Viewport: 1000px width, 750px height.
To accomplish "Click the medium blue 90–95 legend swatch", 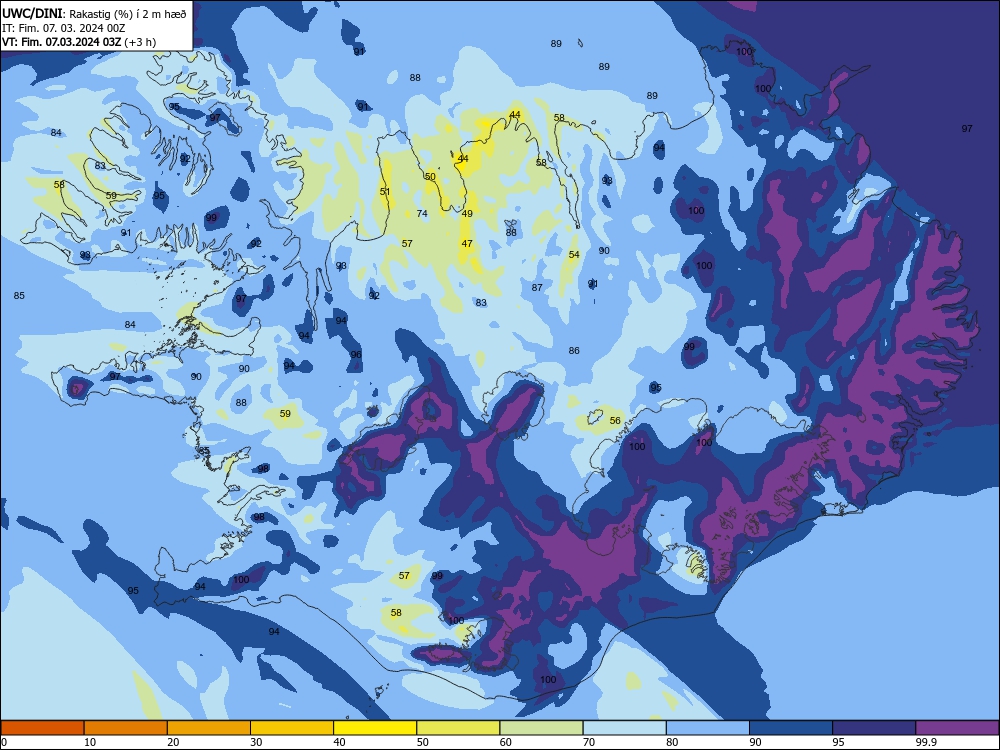I will click(x=791, y=728).
